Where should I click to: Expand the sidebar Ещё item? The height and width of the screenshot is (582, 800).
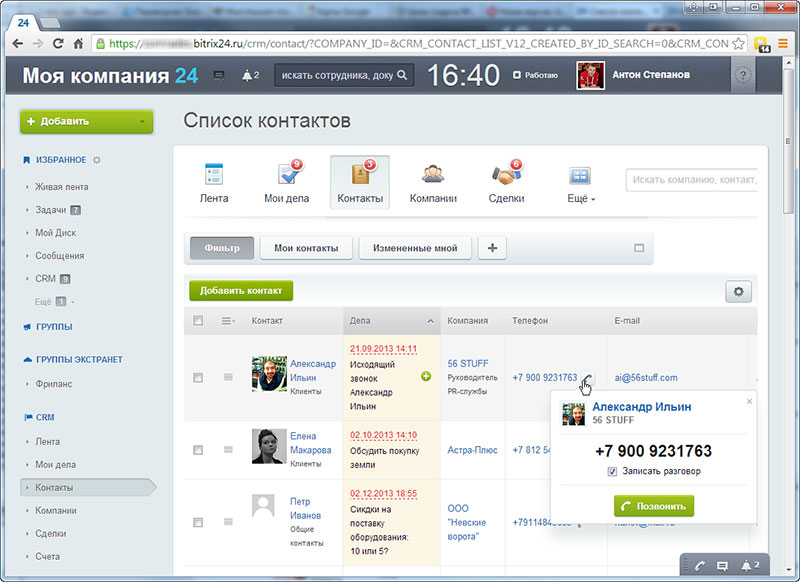coord(55,301)
